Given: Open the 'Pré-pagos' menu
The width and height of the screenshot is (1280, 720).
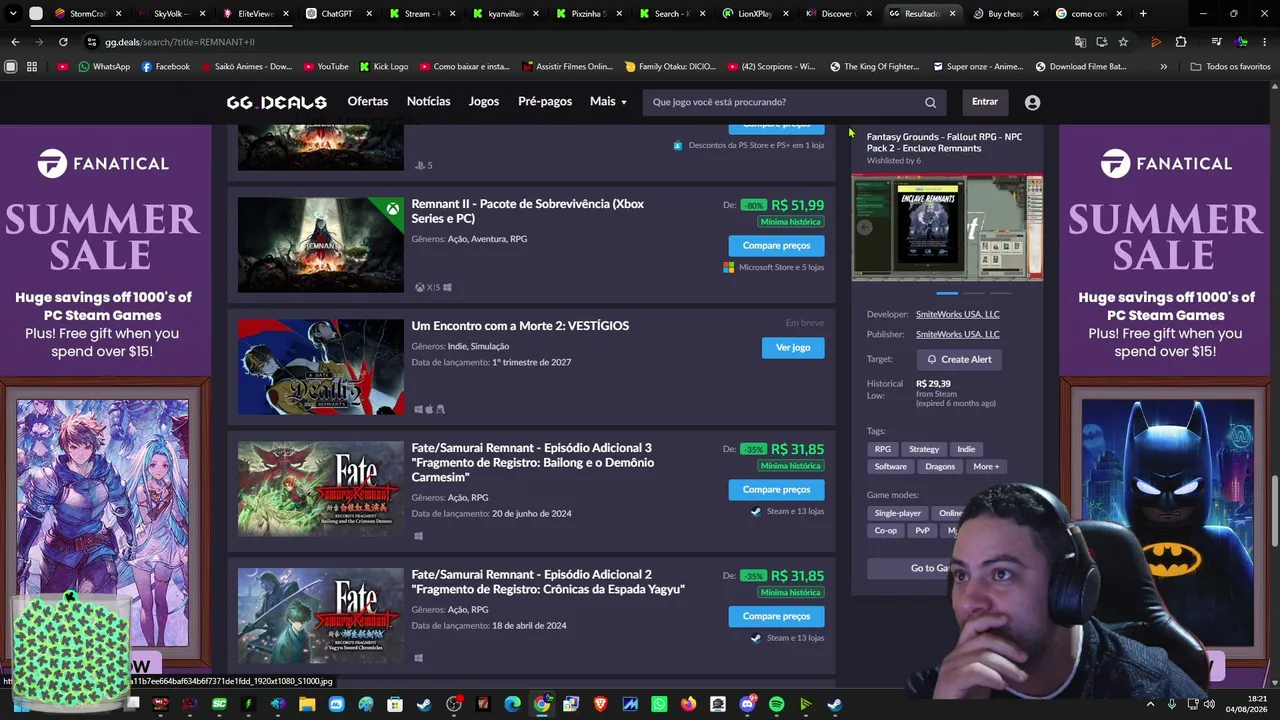Looking at the screenshot, I should (x=545, y=102).
